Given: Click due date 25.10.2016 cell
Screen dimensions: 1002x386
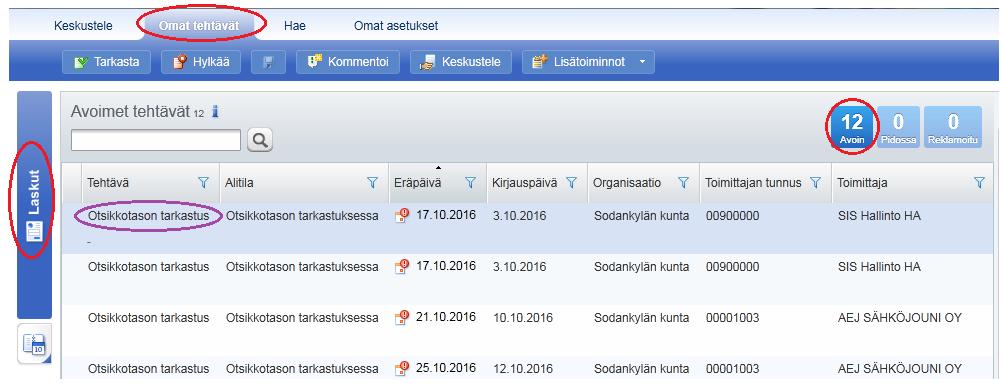Looking at the screenshot, I should (x=446, y=368).
